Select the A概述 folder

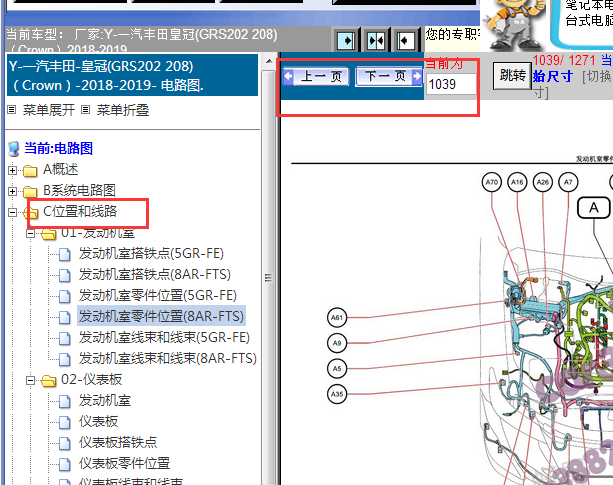[x=61, y=170]
